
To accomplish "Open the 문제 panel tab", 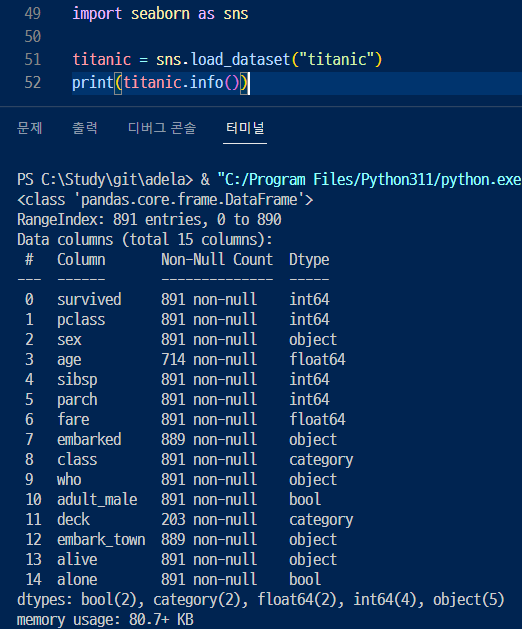I will click(29, 128).
